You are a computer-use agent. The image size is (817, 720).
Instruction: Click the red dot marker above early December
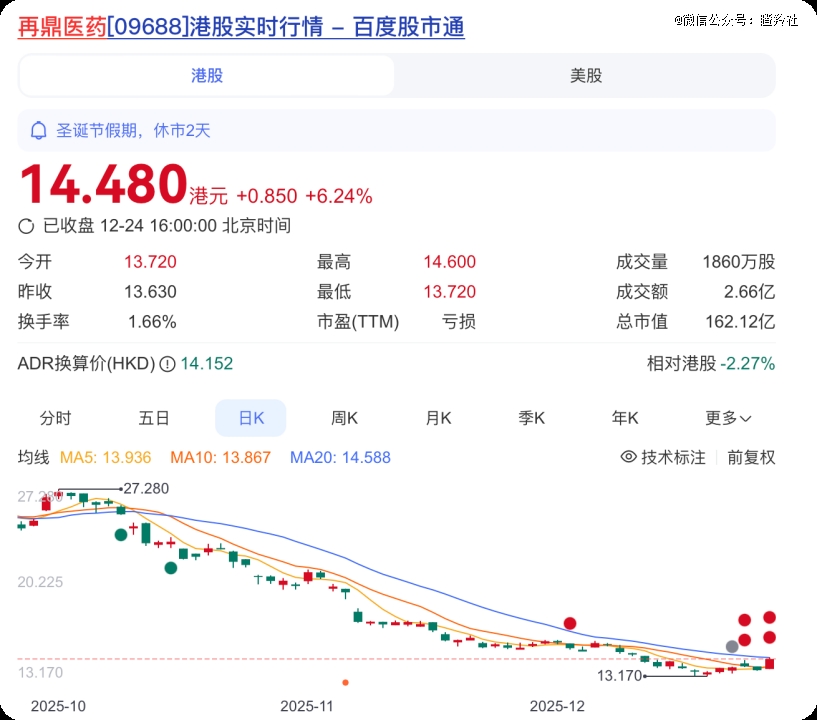[x=570, y=623]
